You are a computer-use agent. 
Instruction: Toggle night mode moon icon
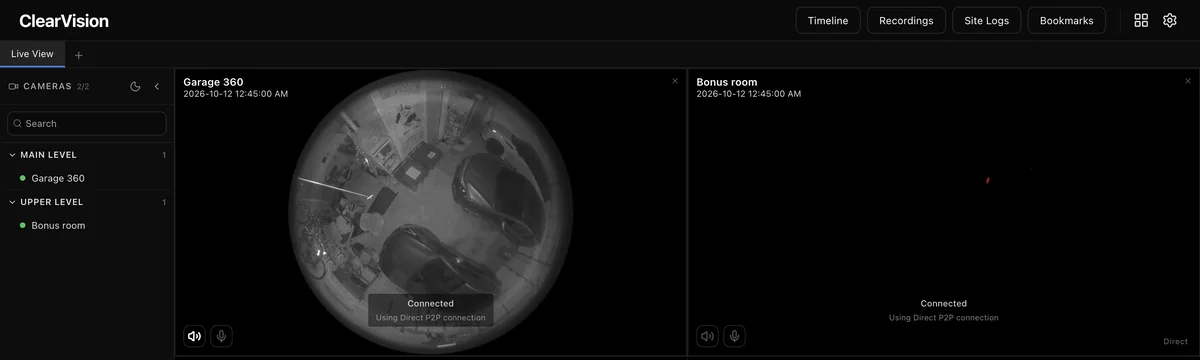(135, 87)
